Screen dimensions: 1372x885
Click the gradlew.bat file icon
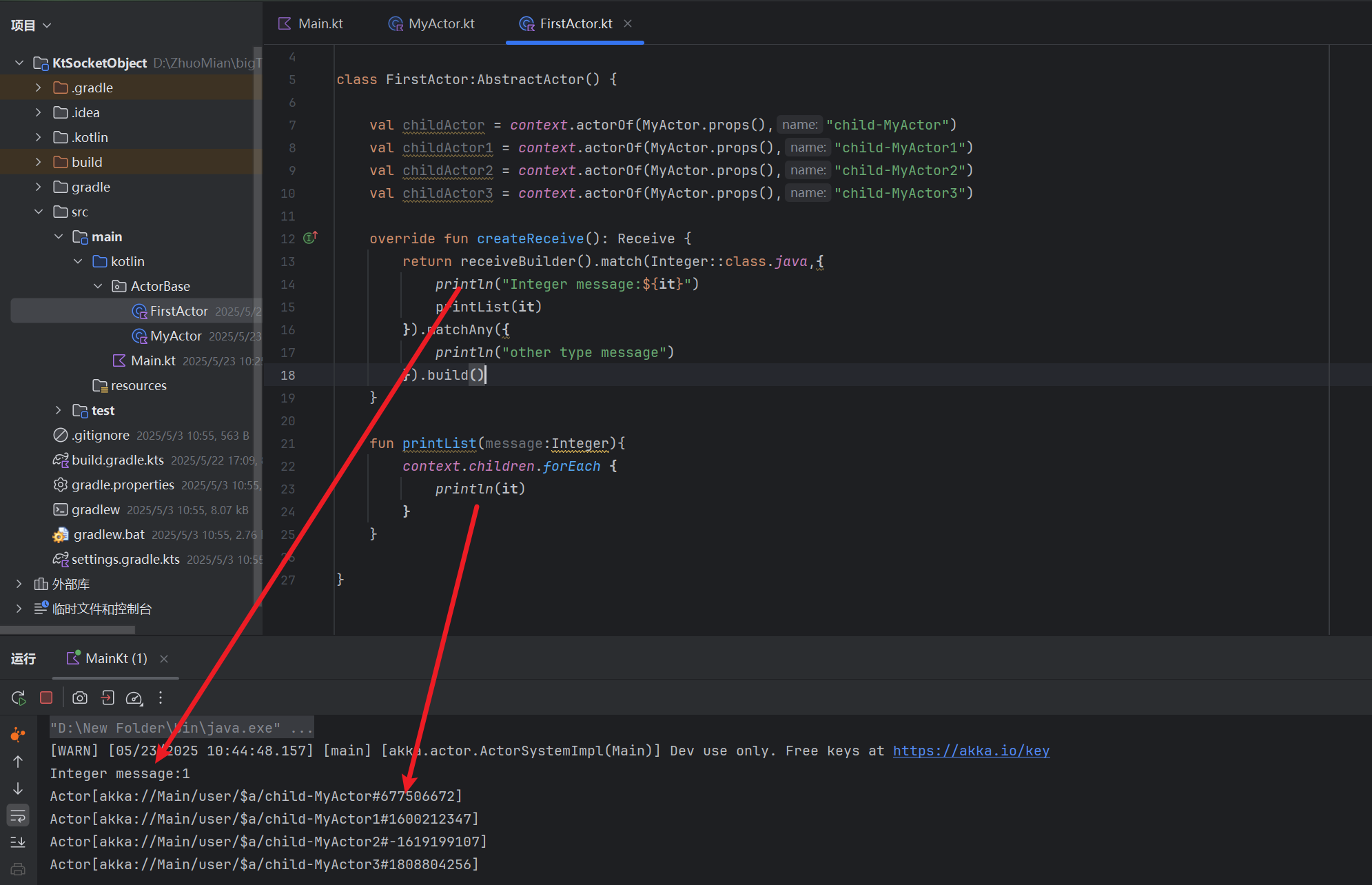(x=61, y=535)
